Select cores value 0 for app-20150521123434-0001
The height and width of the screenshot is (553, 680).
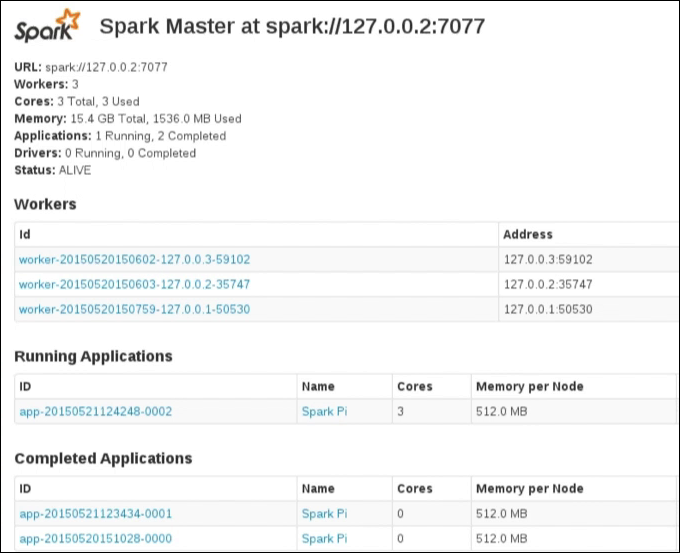point(400,514)
